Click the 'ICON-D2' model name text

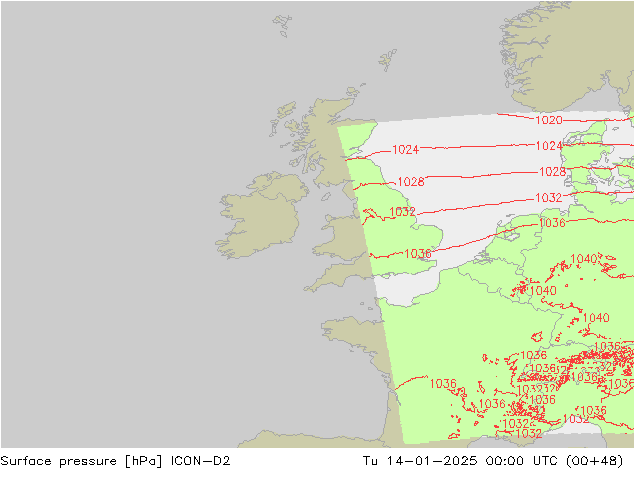pyautogui.click(x=201, y=461)
